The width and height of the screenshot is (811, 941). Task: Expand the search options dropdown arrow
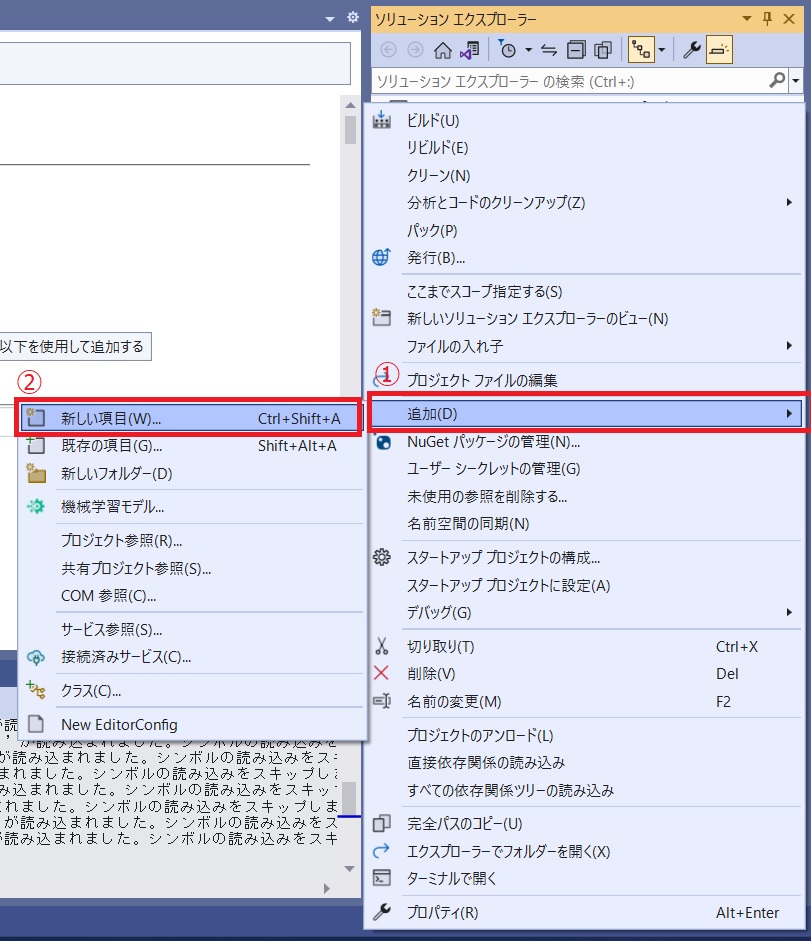[x=795, y=81]
